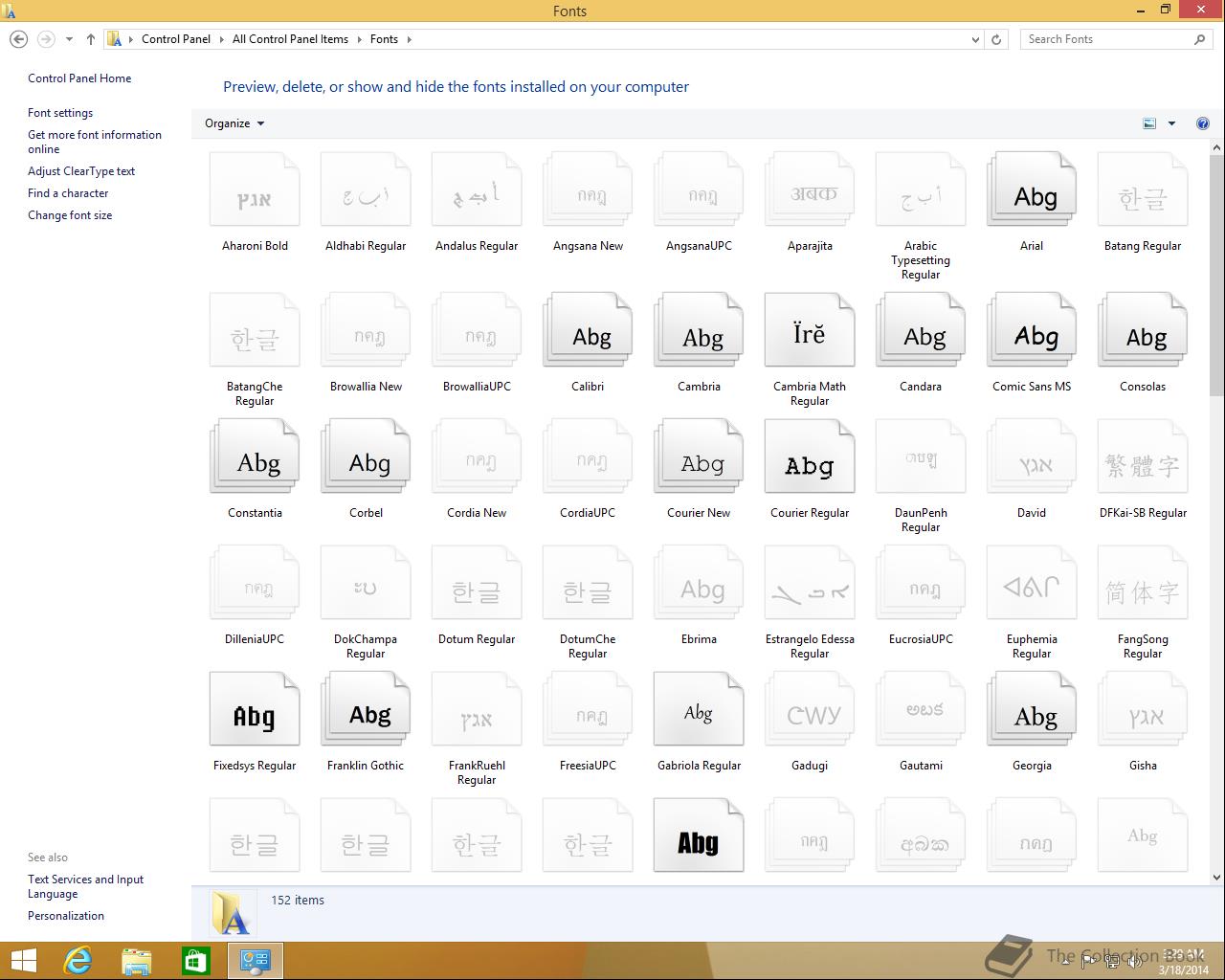1225x980 pixels.
Task: Open Control Panel Home link
Action: point(79,78)
